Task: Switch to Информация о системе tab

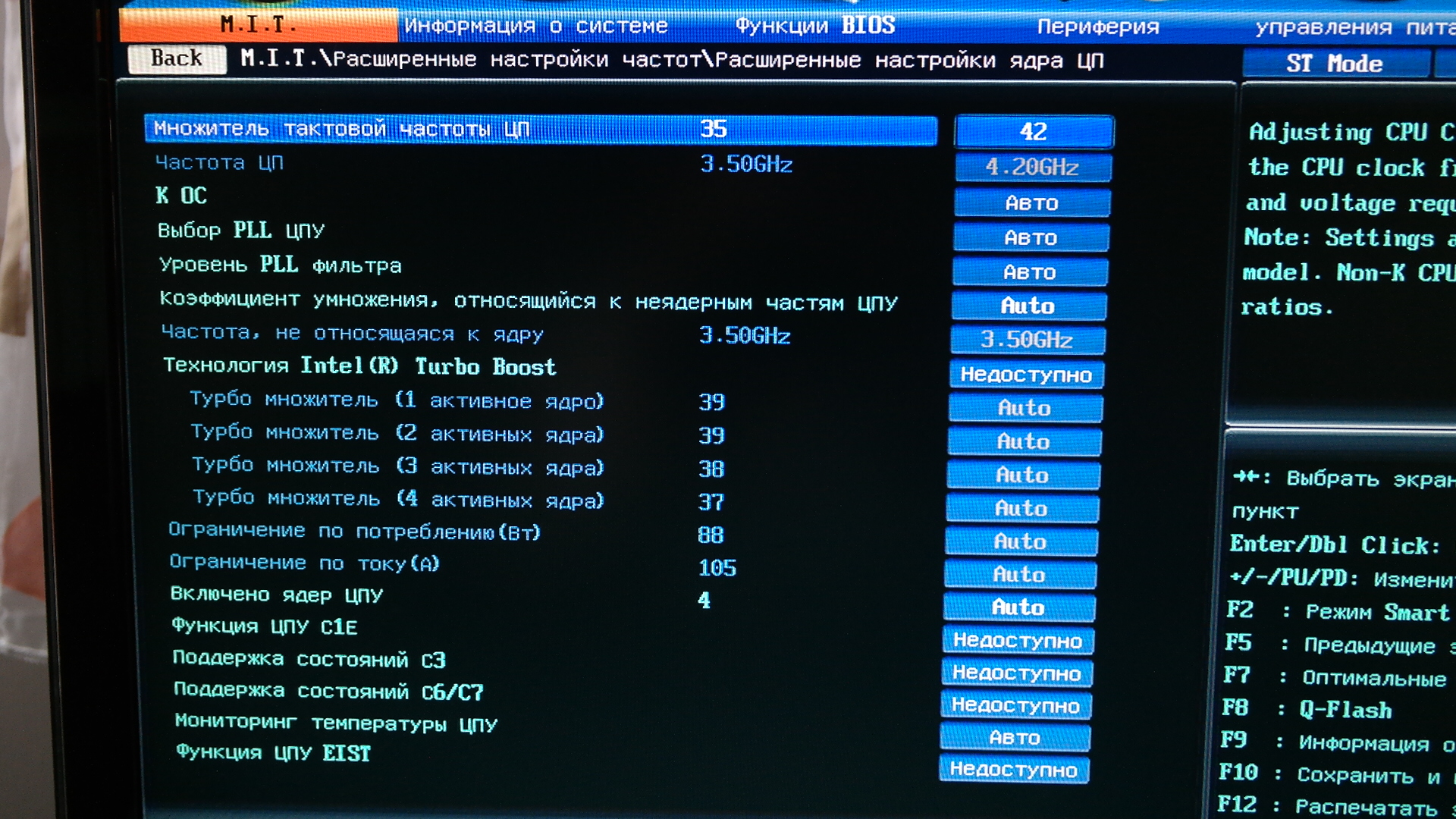Action: coord(535,26)
